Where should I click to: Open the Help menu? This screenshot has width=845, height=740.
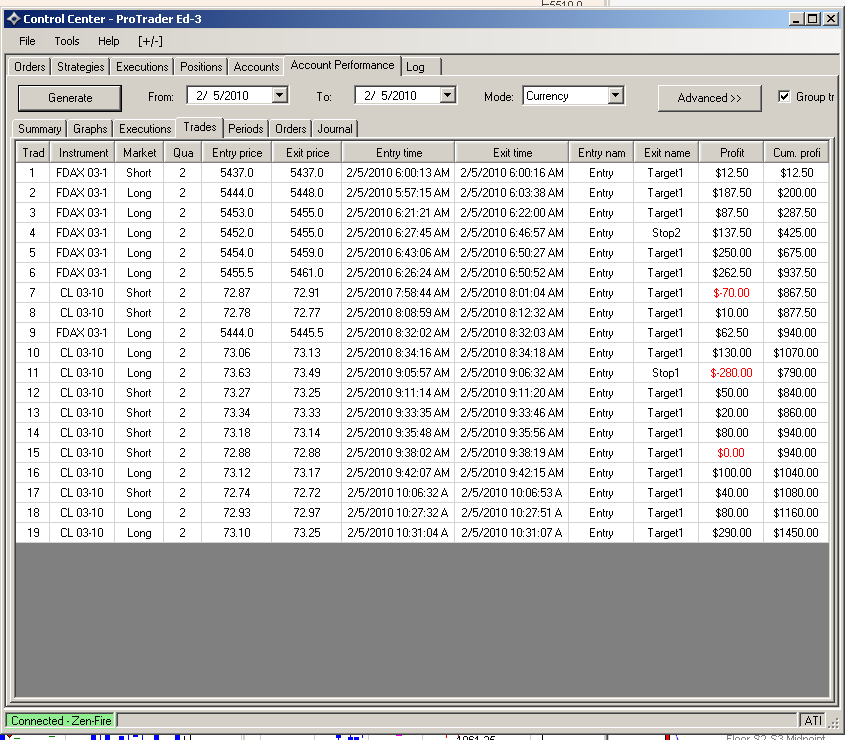108,41
